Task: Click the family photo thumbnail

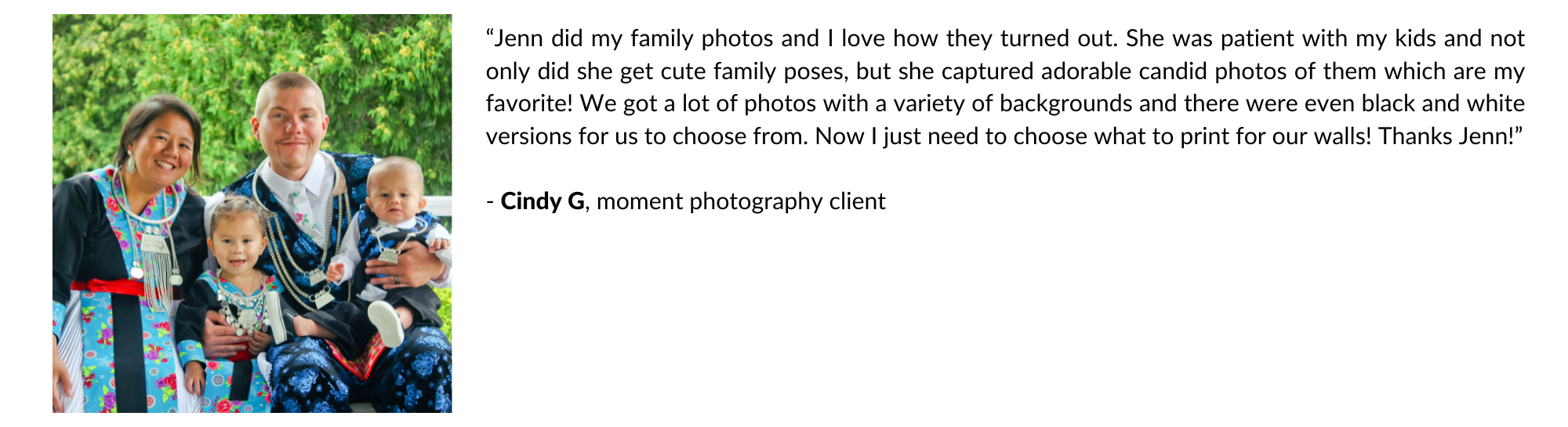Action: tap(252, 213)
